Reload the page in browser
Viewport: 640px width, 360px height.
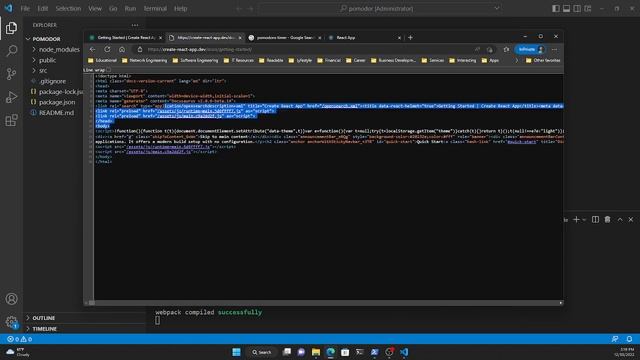[x=107, y=49]
